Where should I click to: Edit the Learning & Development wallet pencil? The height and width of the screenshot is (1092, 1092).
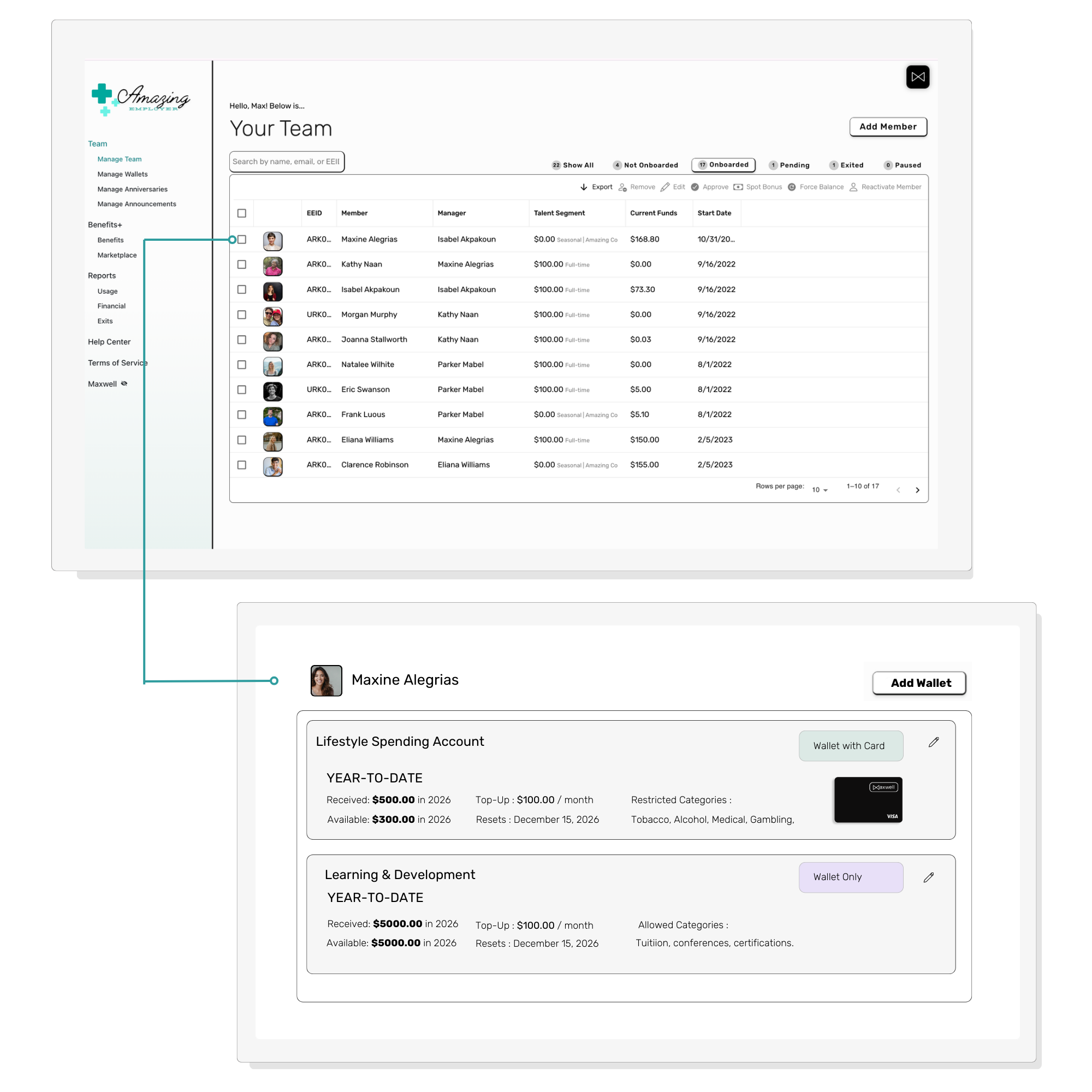pos(928,877)
